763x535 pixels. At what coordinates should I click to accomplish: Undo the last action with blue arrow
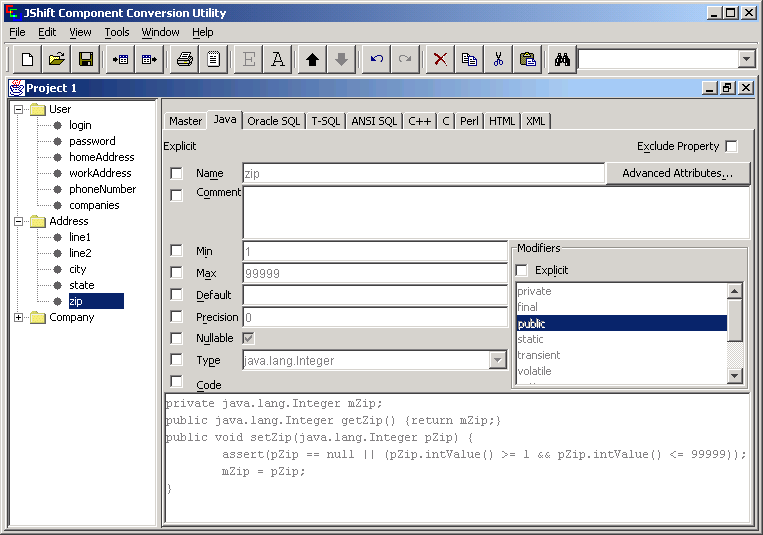(x=377, y=59)
